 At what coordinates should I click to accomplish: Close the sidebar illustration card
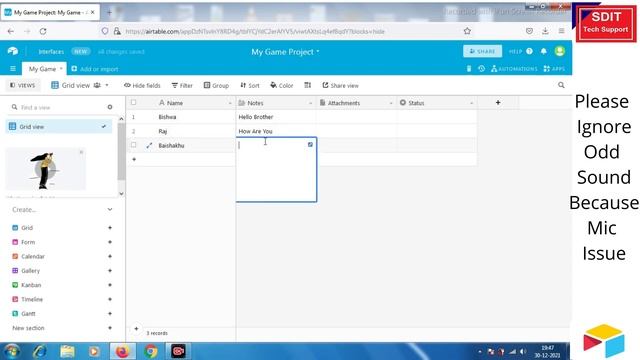tap(81, 152)
